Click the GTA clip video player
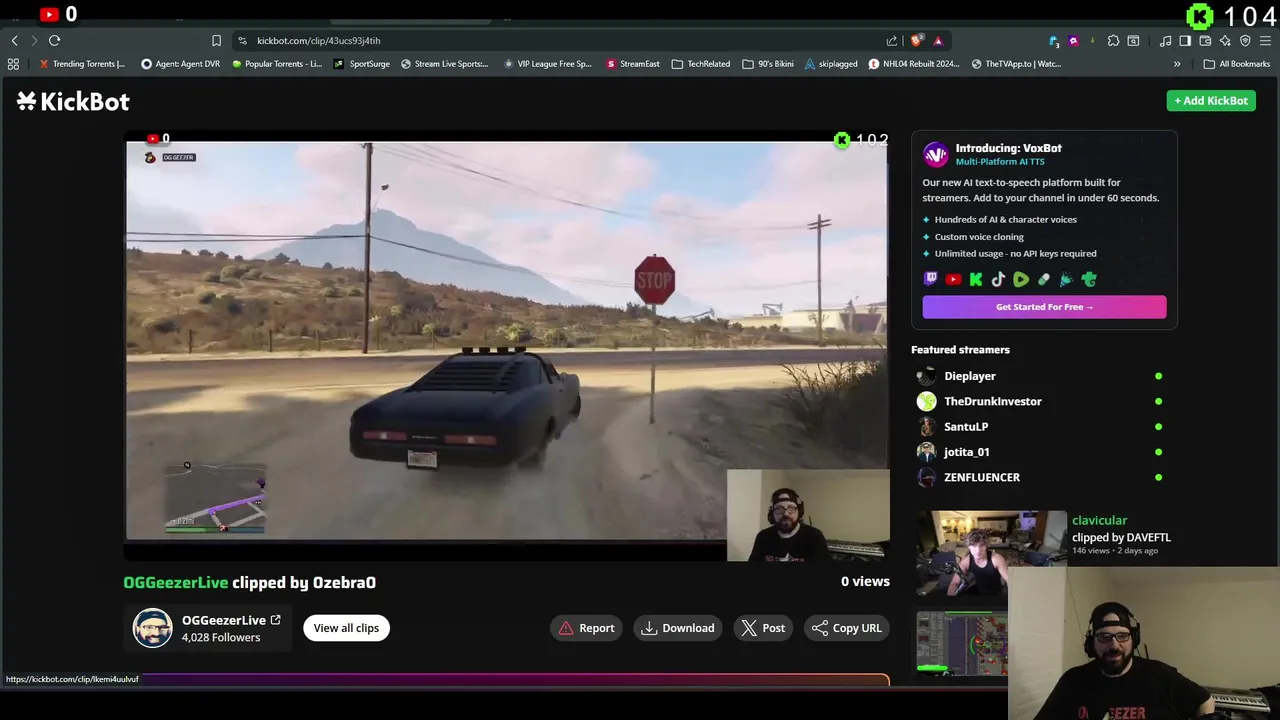The image size is (1280, 720). pos(506,346)
